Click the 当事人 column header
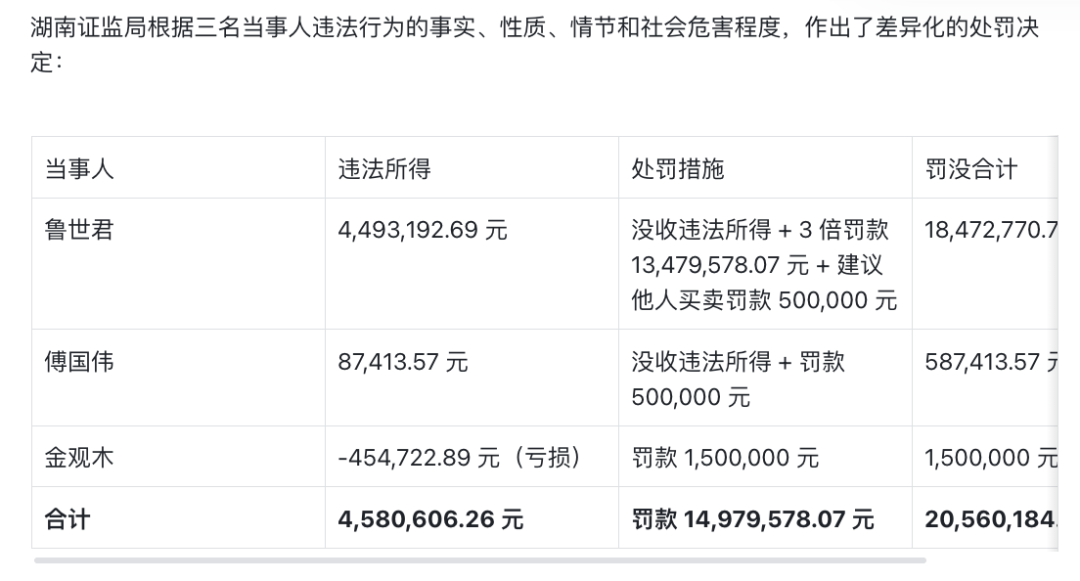Image resolution: width=1080 pixels, height=581 pixels. point(79,169)
